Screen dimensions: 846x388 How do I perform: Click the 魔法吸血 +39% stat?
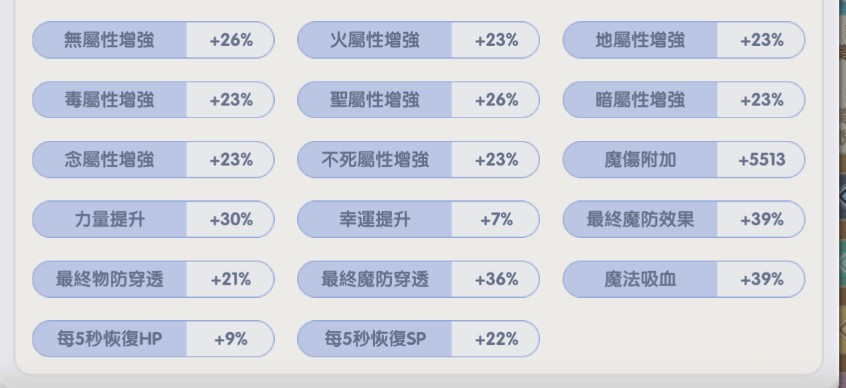(684, 279)
